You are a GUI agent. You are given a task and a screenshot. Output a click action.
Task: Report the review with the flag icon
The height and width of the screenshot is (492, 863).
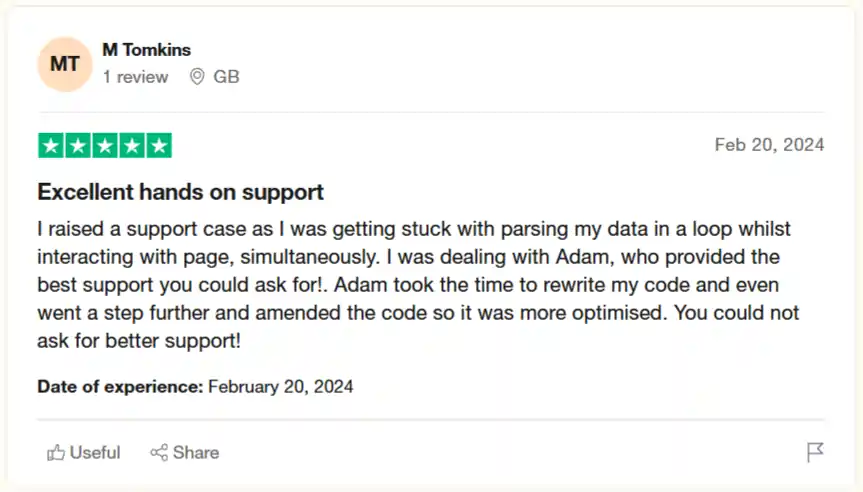point(815,453)
